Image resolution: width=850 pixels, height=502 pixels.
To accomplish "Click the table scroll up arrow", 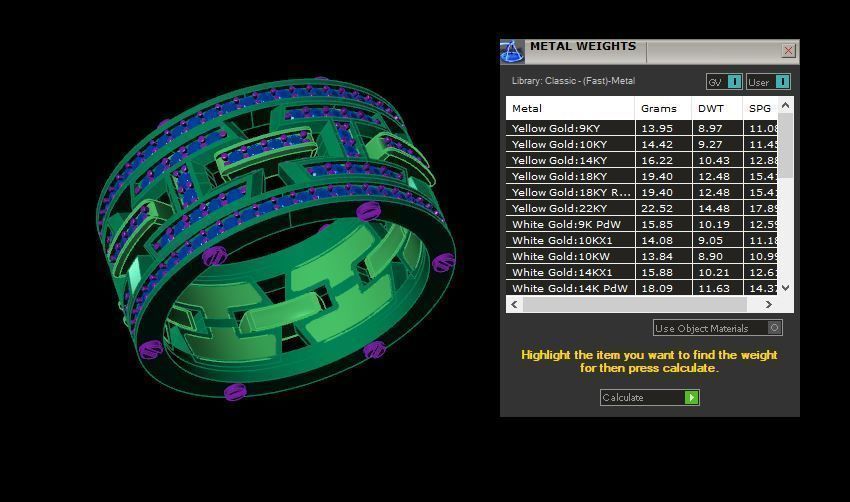I will (x=785, y=105).
